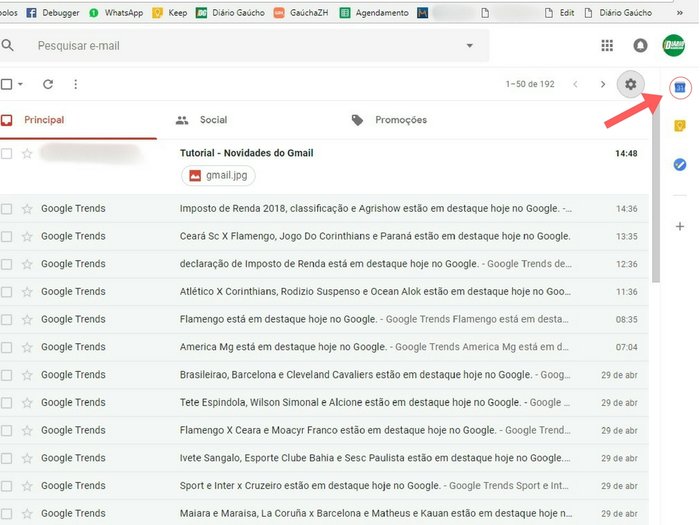Click the search magnifier icon
This screenshot has height=525, width=700.
click(8, 45)
